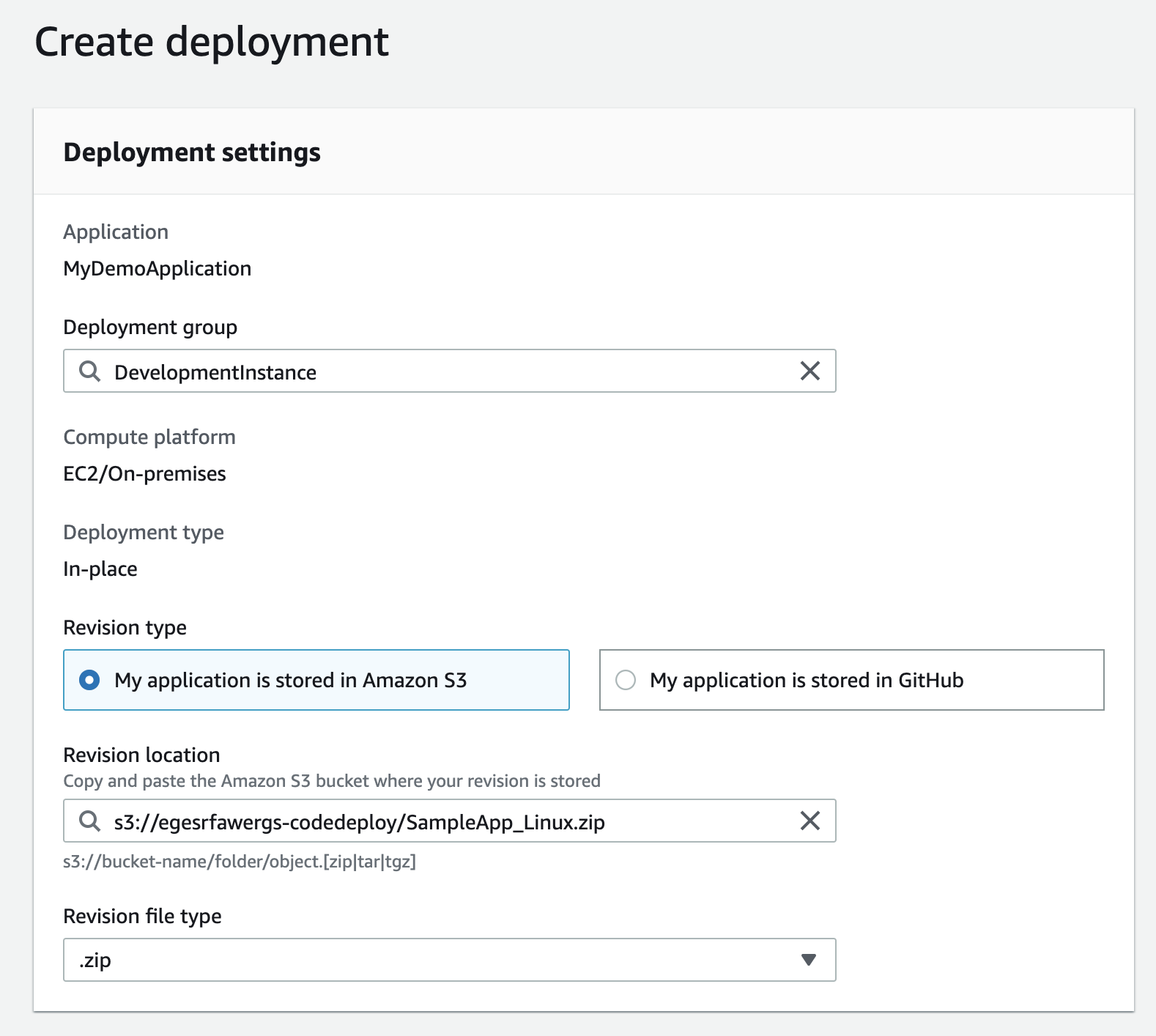1156x1036 pixels.
Task: Click the Create deployment page title
Action: [x=212, y=42]
